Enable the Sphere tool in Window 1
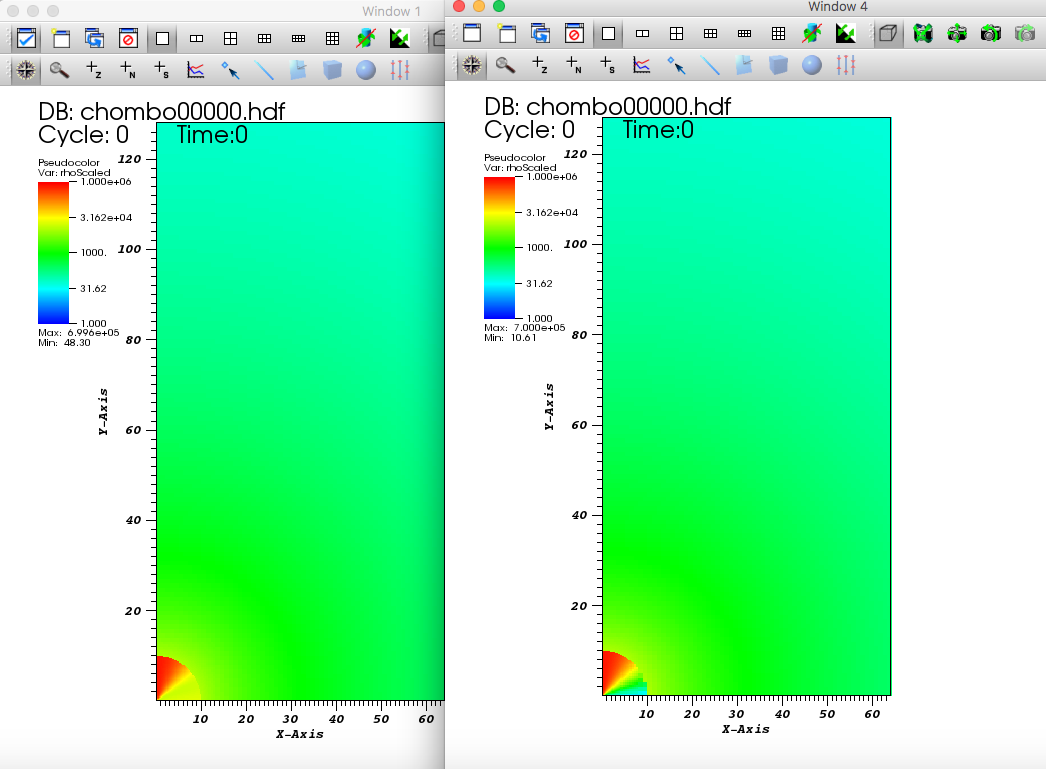1046x769 pixels. (x=366, y=69)
